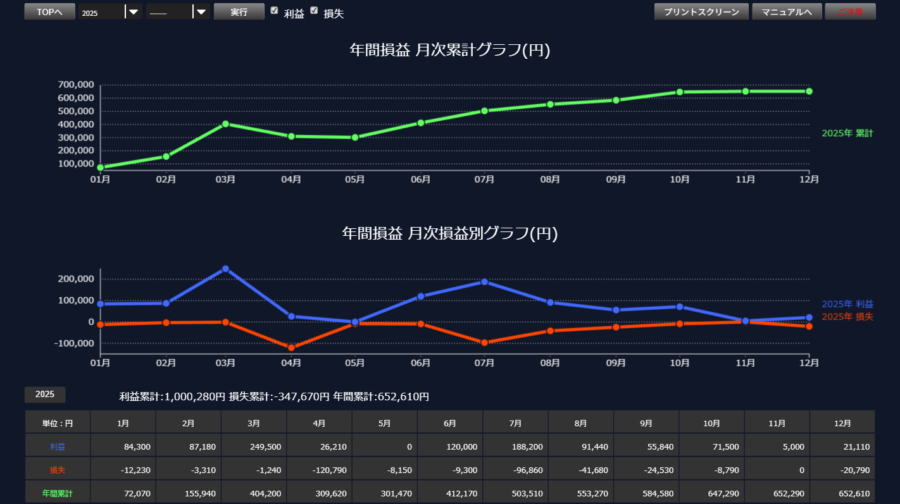The height and width of the screenshot is (504, 900).
Task: Select the green 2025年 累計 legend label
Action: point(846,133)
